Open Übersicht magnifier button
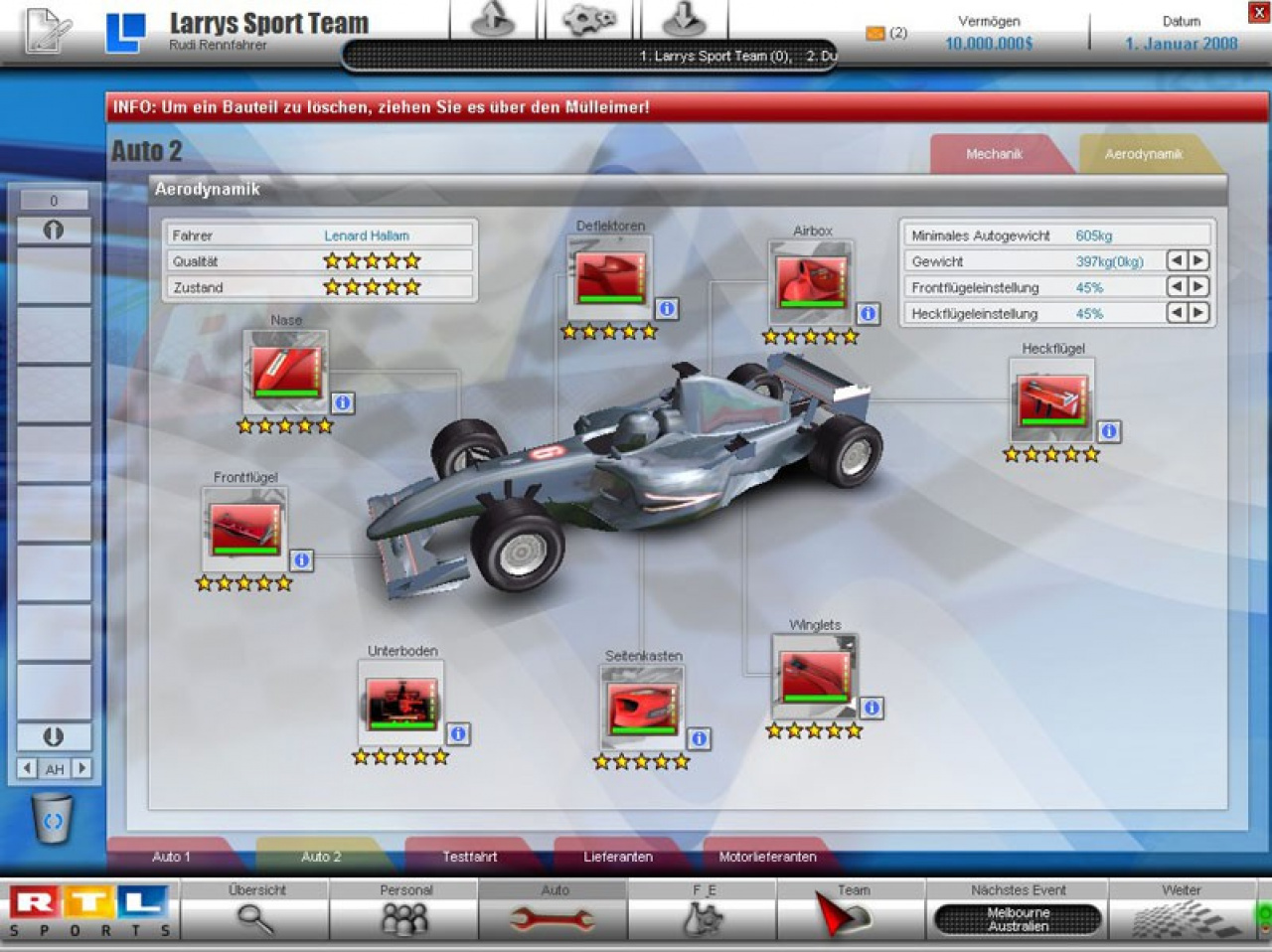 pos(255,910)
